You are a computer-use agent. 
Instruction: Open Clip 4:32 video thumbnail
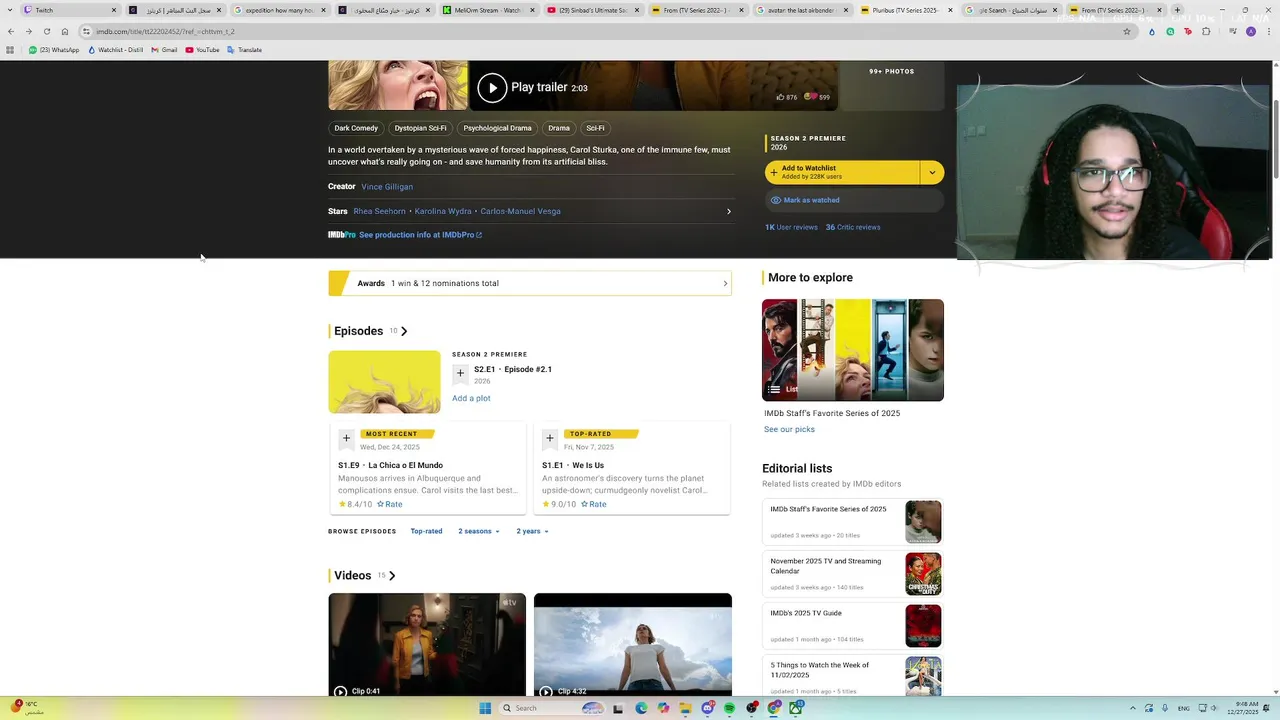coord(633,644)
